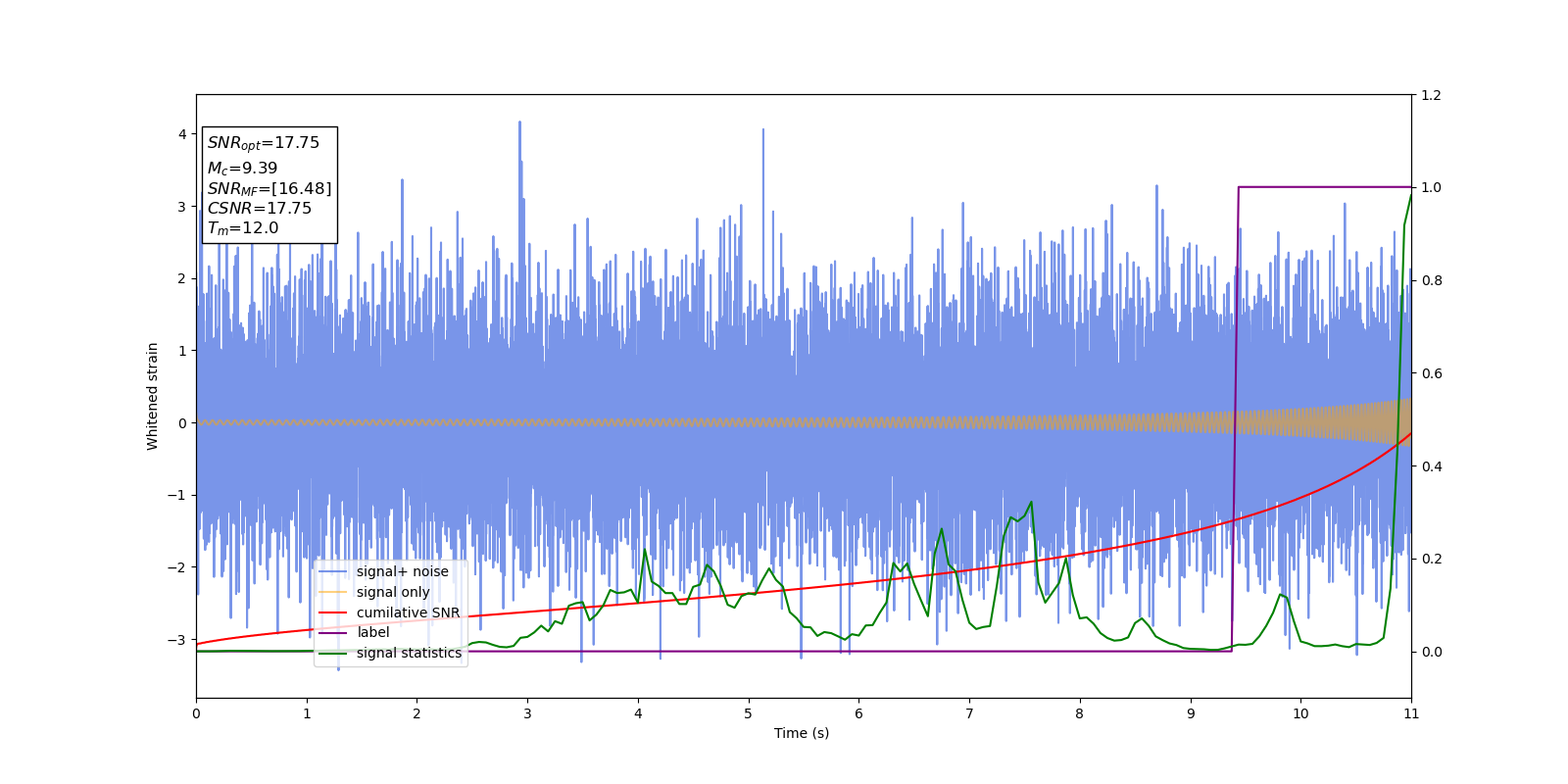Click the red line swatch in legend
Image resolution: width=1568 pixels, height=784 pixels.
click(333, 612)
